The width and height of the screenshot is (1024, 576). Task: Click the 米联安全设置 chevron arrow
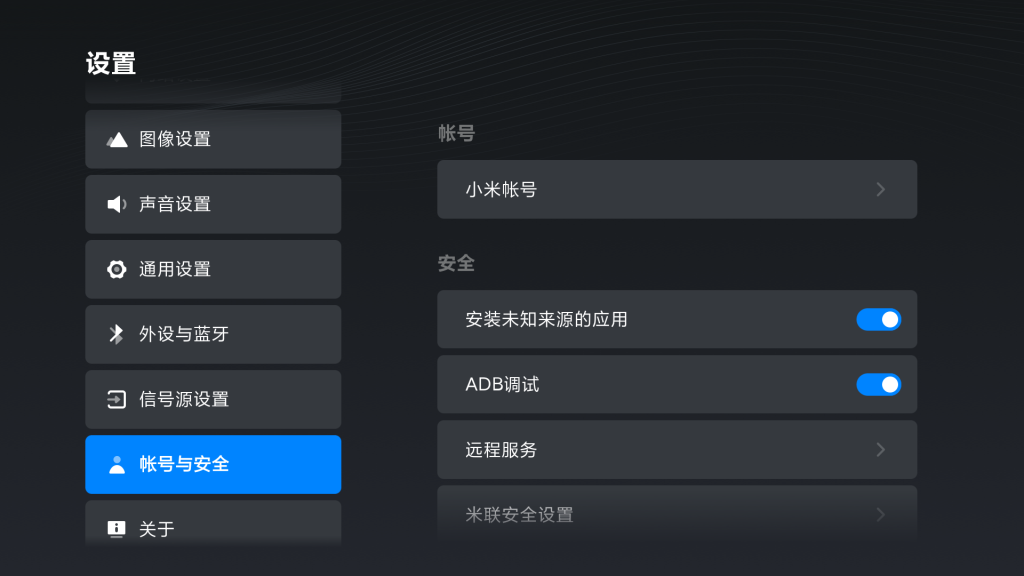pos(881,515)
